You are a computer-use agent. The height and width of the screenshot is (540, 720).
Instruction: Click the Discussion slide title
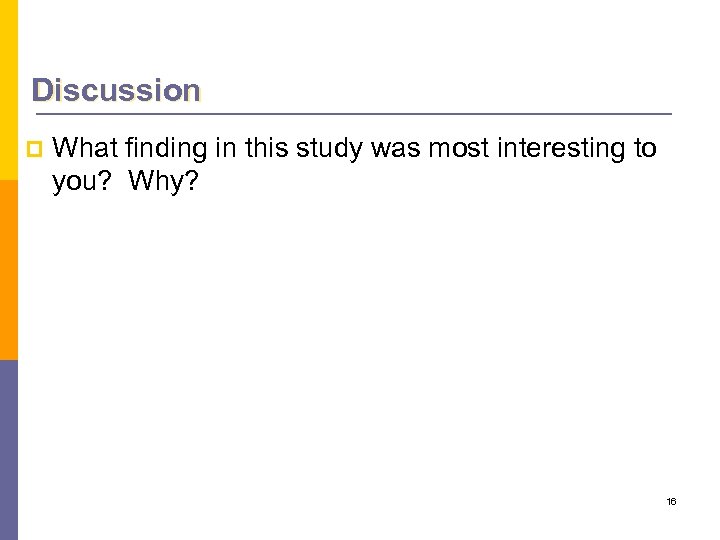point(115,90)
